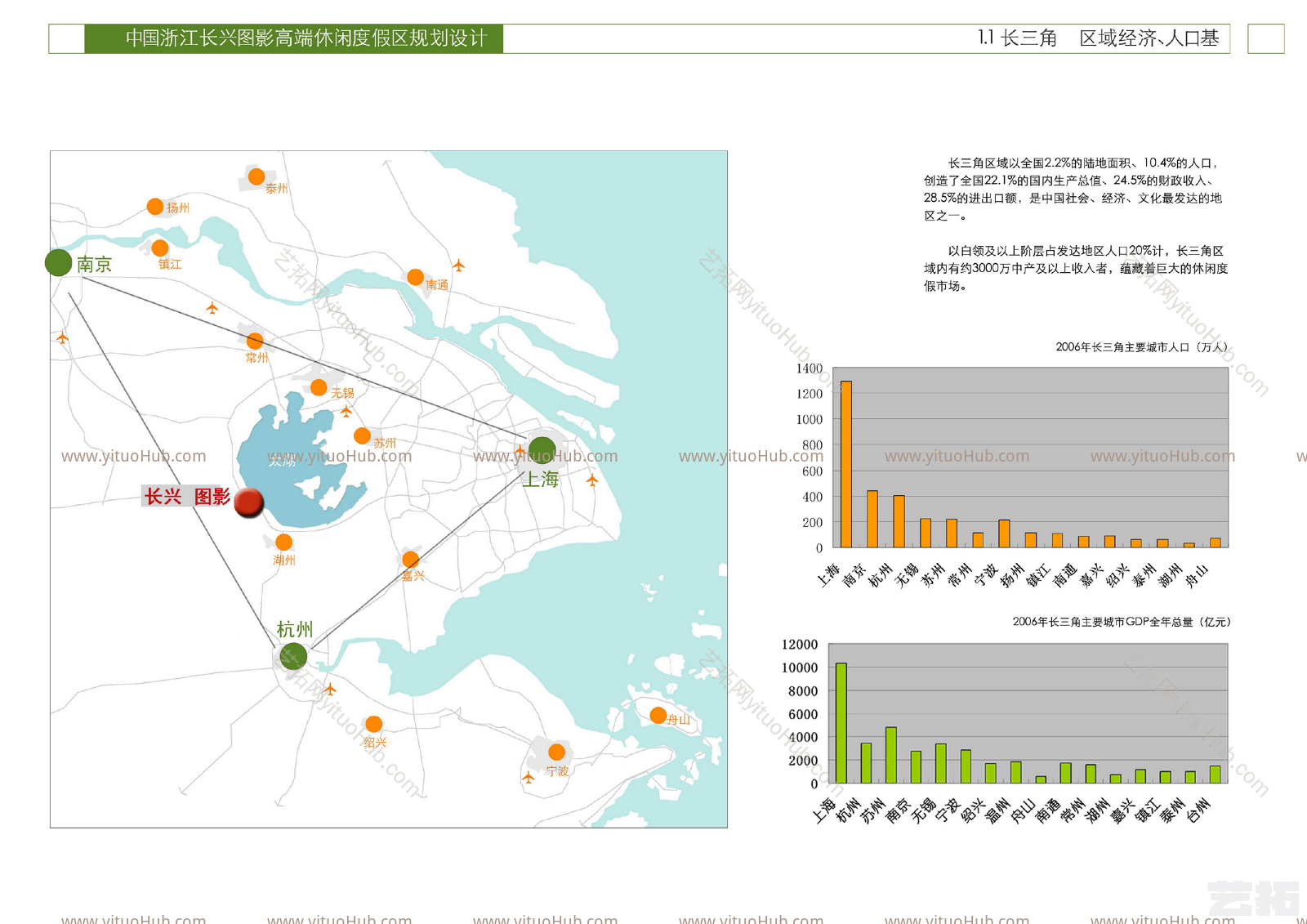The image size is (1307, 924).
Task: Click the orange 舟山 city dot on map
Action: coord(658,716)
